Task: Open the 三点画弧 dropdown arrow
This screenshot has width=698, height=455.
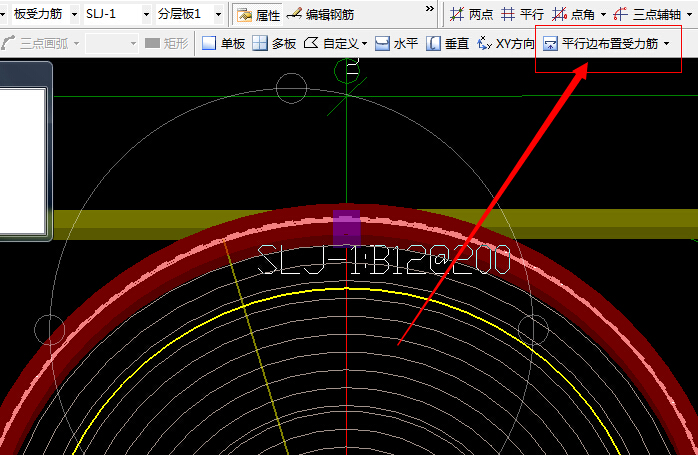Action: pos(77,43)
